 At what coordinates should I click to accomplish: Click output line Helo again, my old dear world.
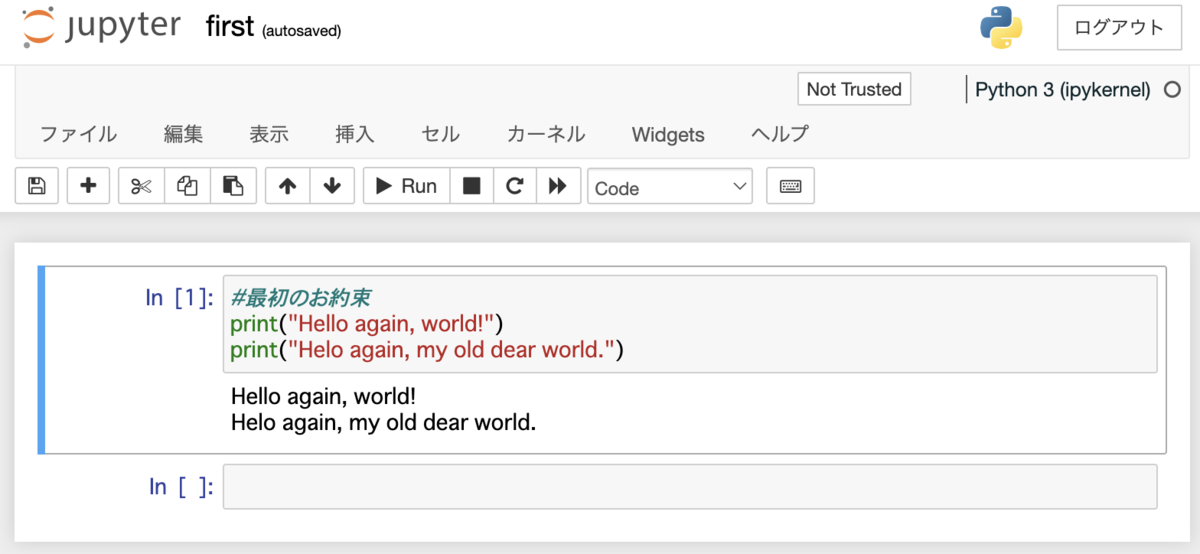tap(384, 423)
